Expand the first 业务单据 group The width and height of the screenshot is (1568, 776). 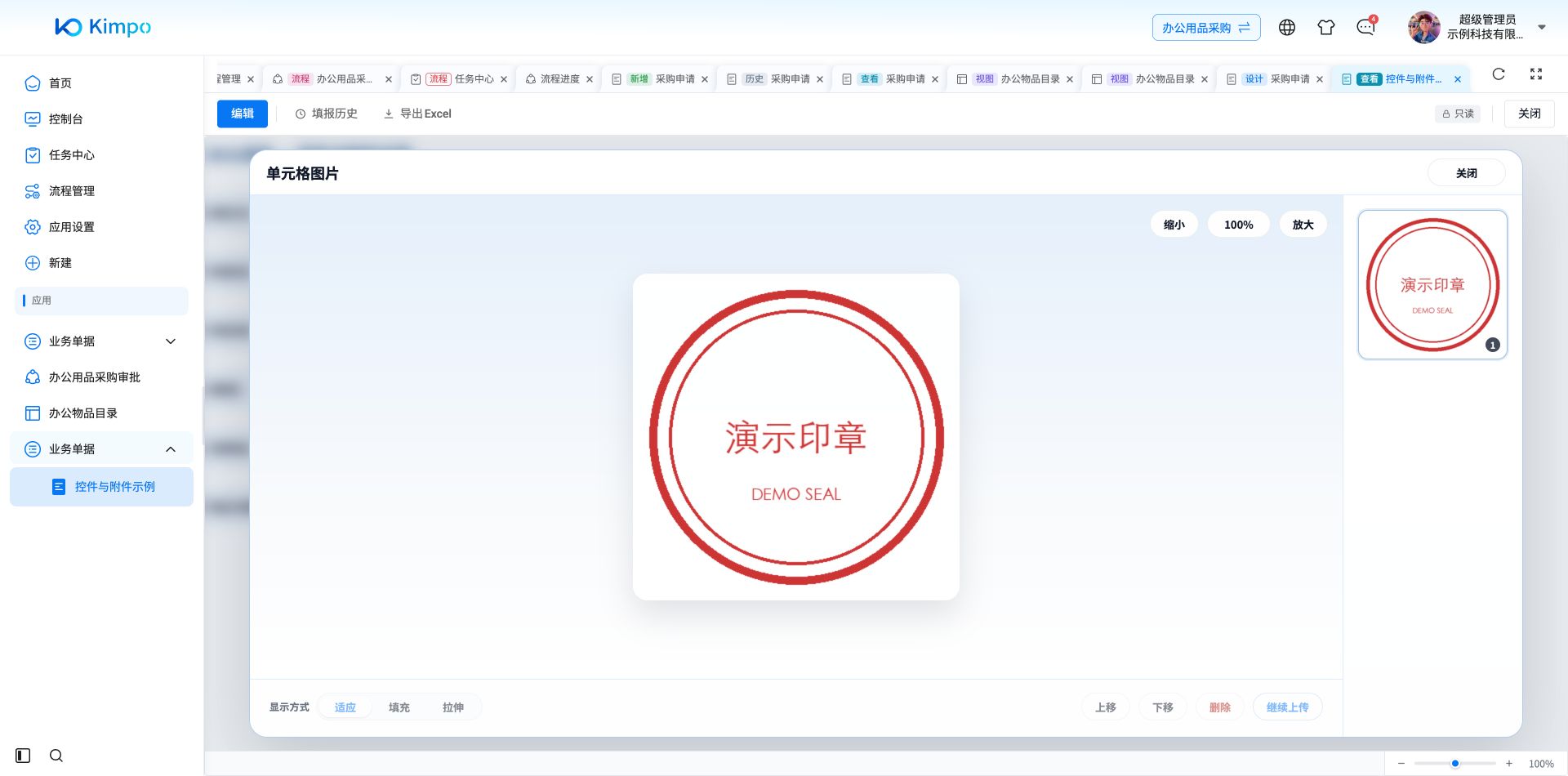[x=101, y=341]
